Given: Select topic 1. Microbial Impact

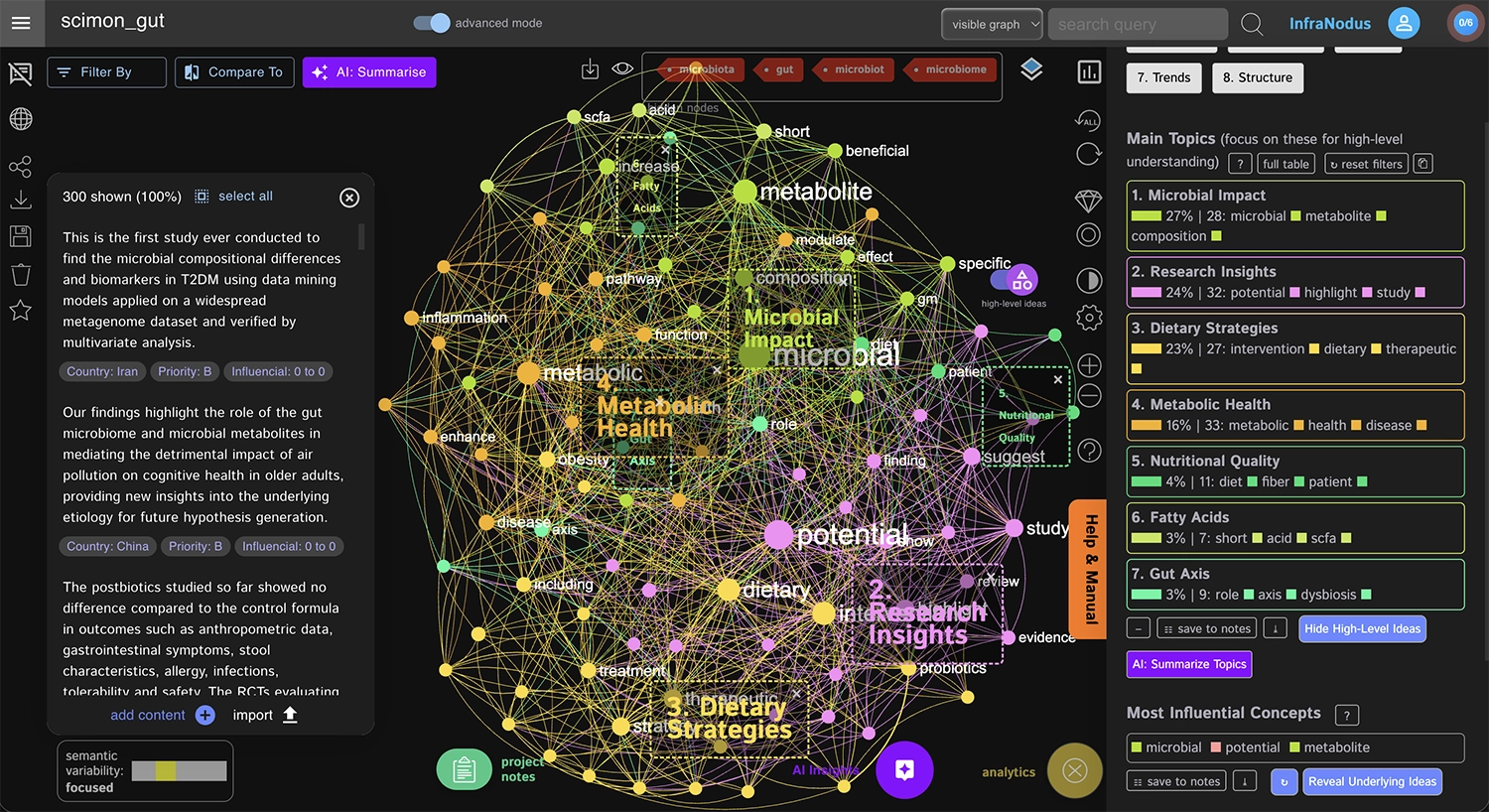Looking at the screenshot, I should click(1295, 215).
